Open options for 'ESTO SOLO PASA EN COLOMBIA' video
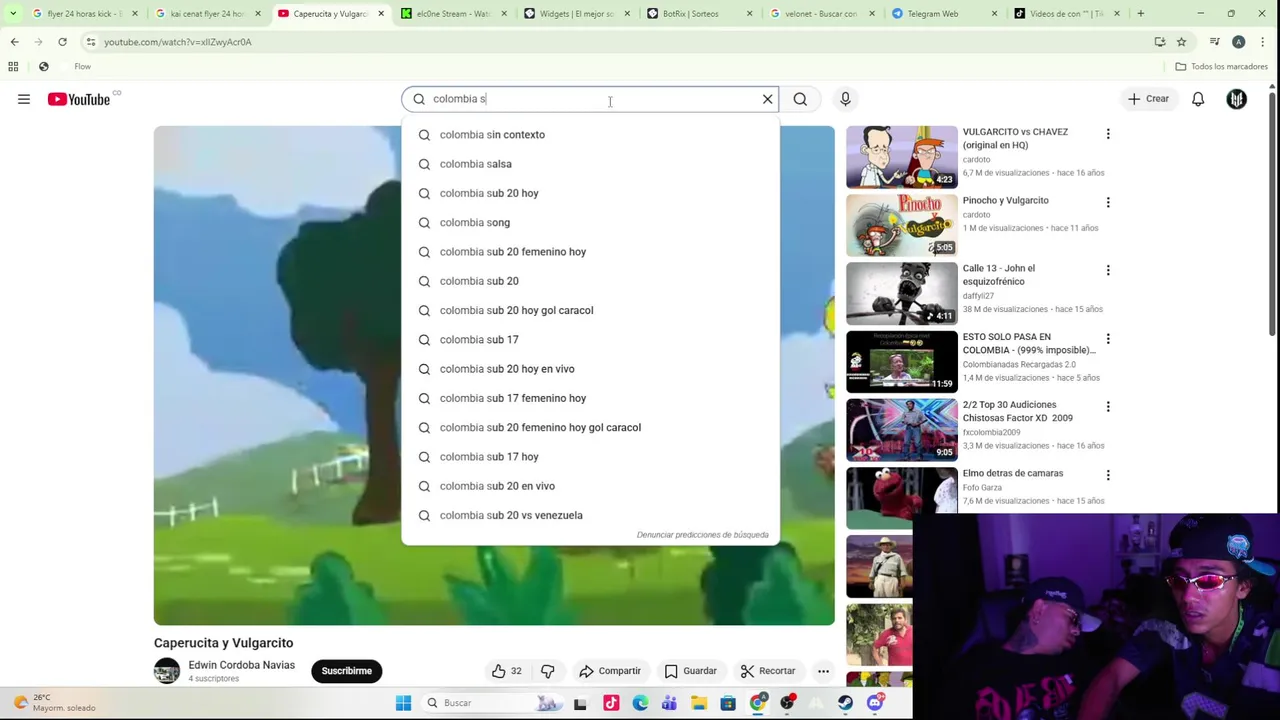The width and height of the screenshot is (1280, 720). pyautogui.click(x=1108, y=338)
